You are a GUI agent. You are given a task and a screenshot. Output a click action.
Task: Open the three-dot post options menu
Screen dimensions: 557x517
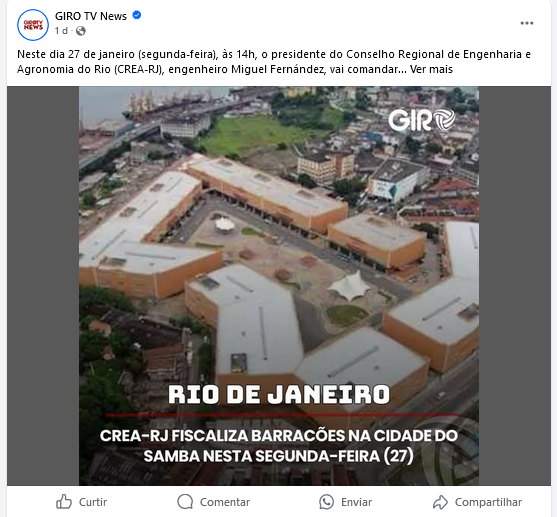[x=526, y=23]
